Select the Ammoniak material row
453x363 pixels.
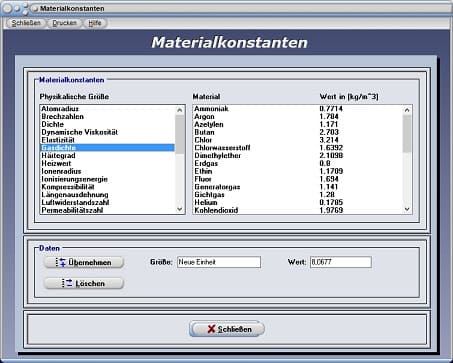(298, 109)
